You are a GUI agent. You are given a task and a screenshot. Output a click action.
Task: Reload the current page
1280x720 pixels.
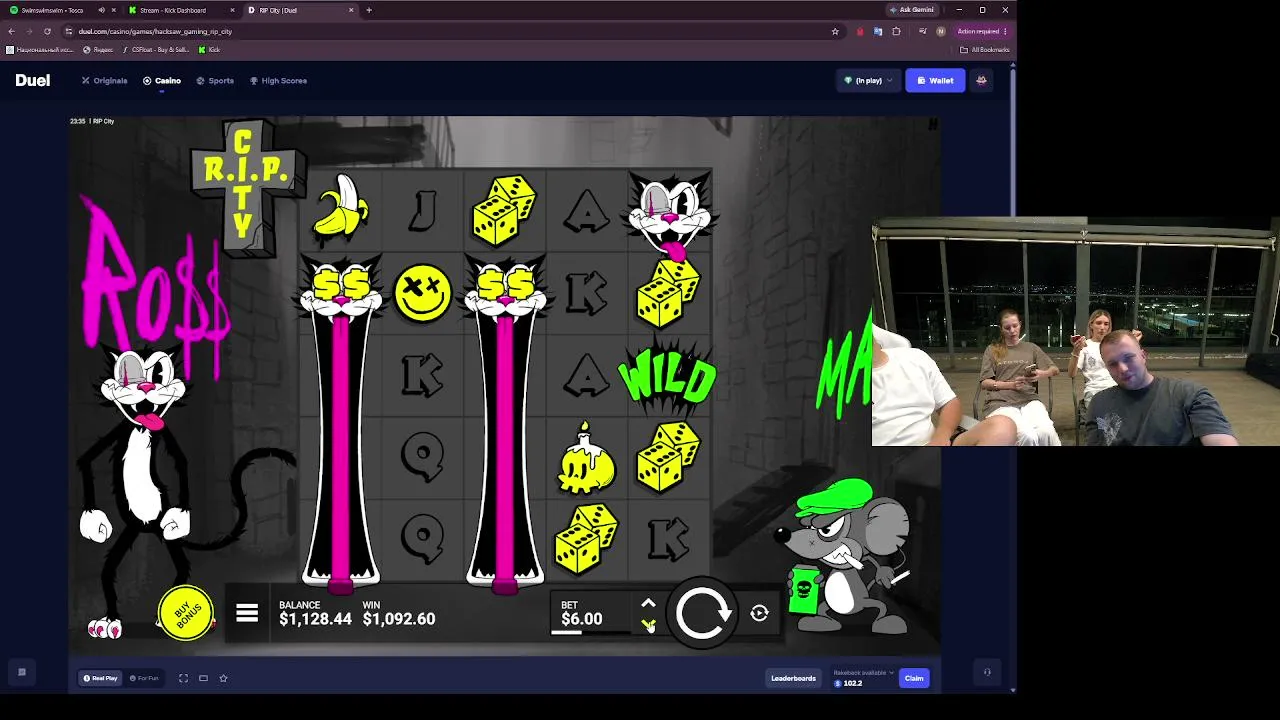[47, 31]
